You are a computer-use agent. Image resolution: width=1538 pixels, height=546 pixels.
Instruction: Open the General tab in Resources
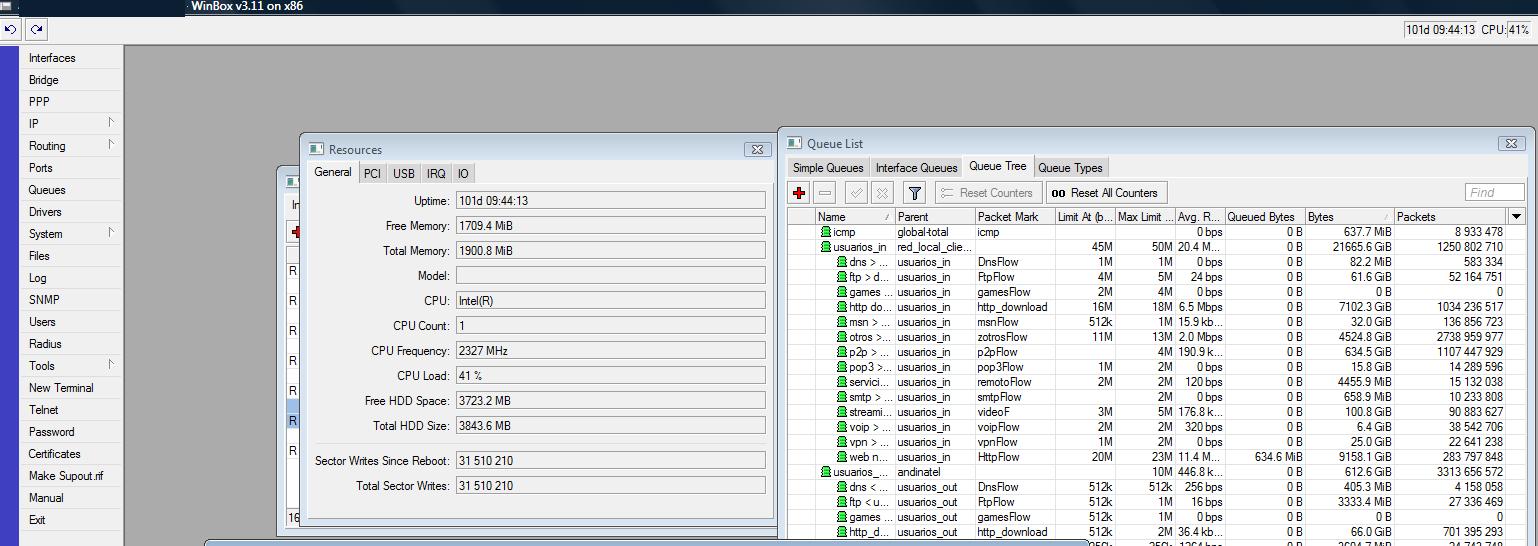(x=333, y=172)
